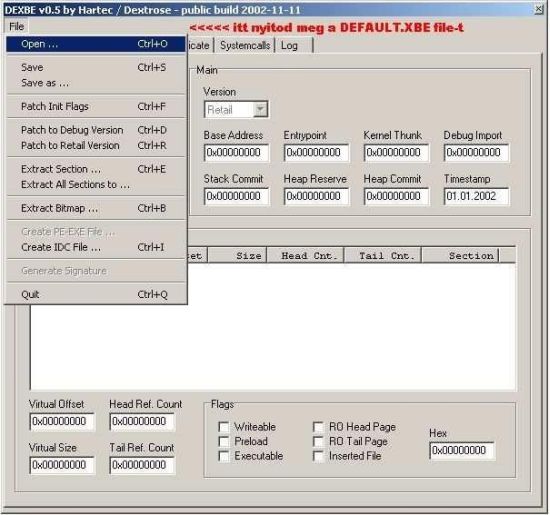Expand the Version Retail dropdown
The height and width of the screenshot is (515, 550).
[x=260, y=109]
